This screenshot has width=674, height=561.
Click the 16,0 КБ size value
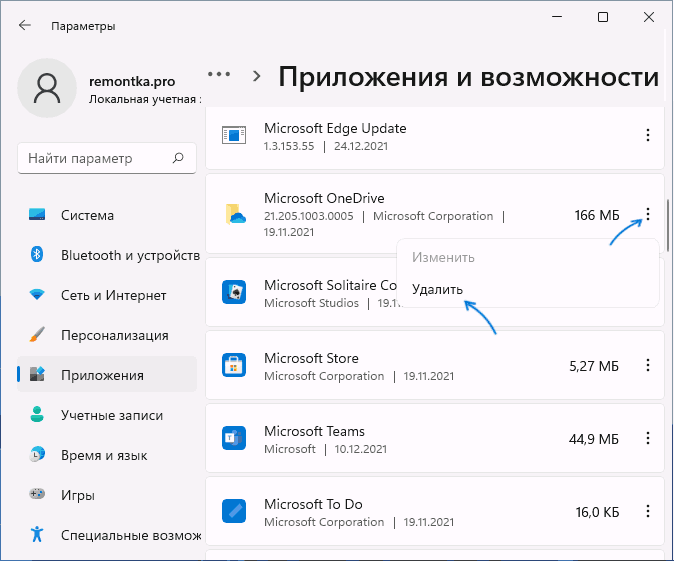[597, 512]
